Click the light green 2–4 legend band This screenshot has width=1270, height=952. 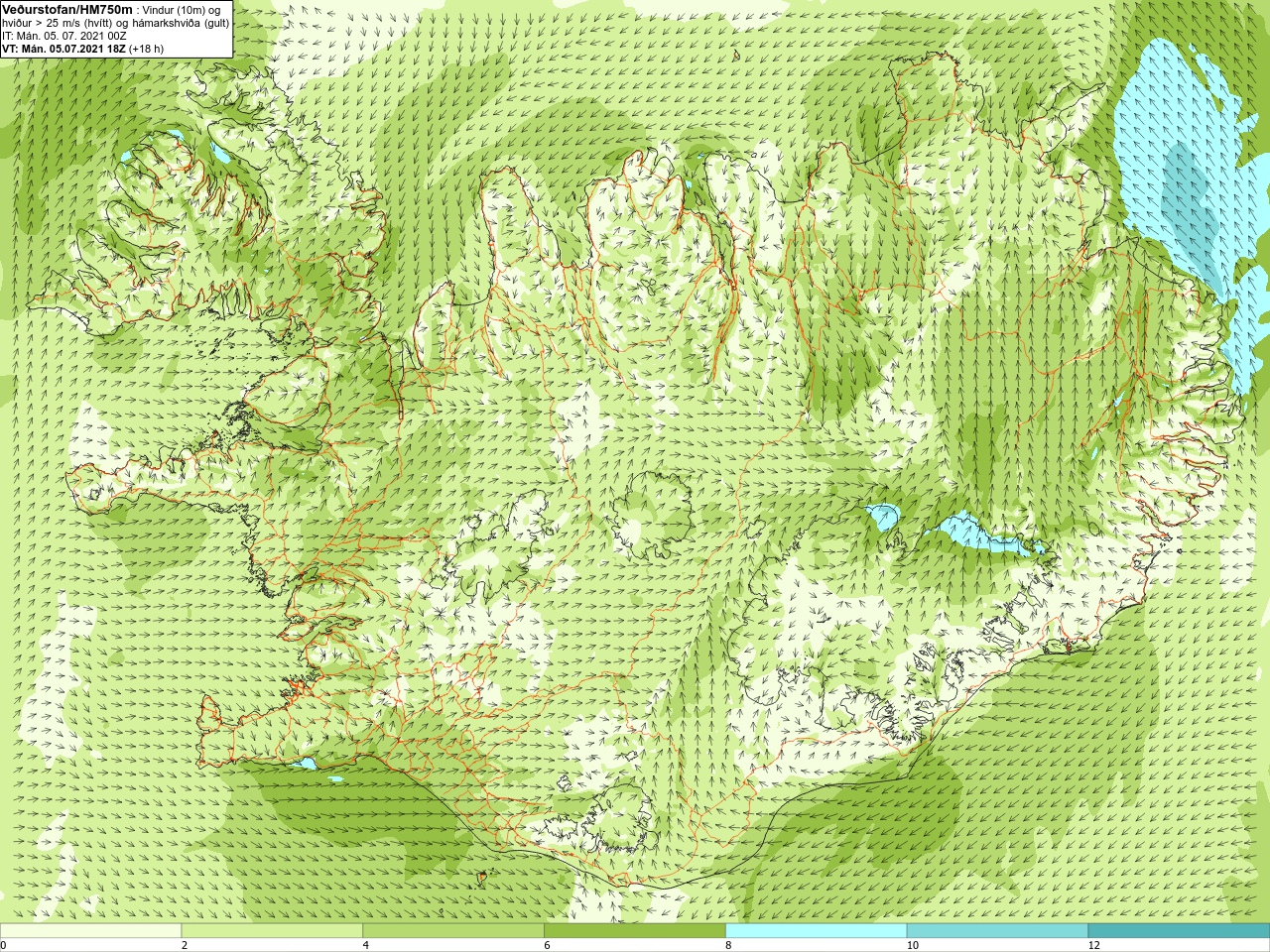pyautogui.click(x=272, y=931)
